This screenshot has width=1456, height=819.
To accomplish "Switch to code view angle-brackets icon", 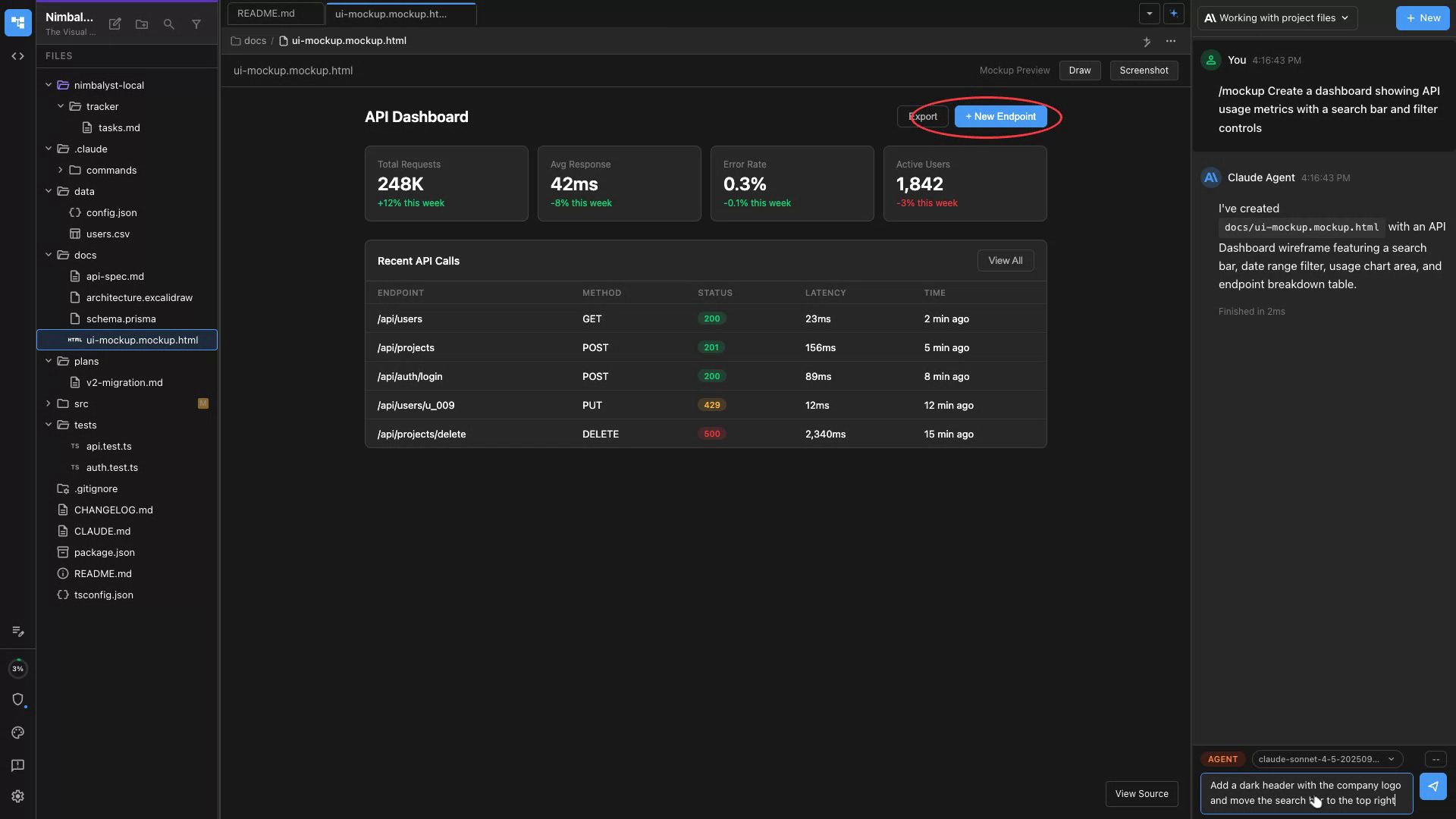I will click(x=17, y=56).
